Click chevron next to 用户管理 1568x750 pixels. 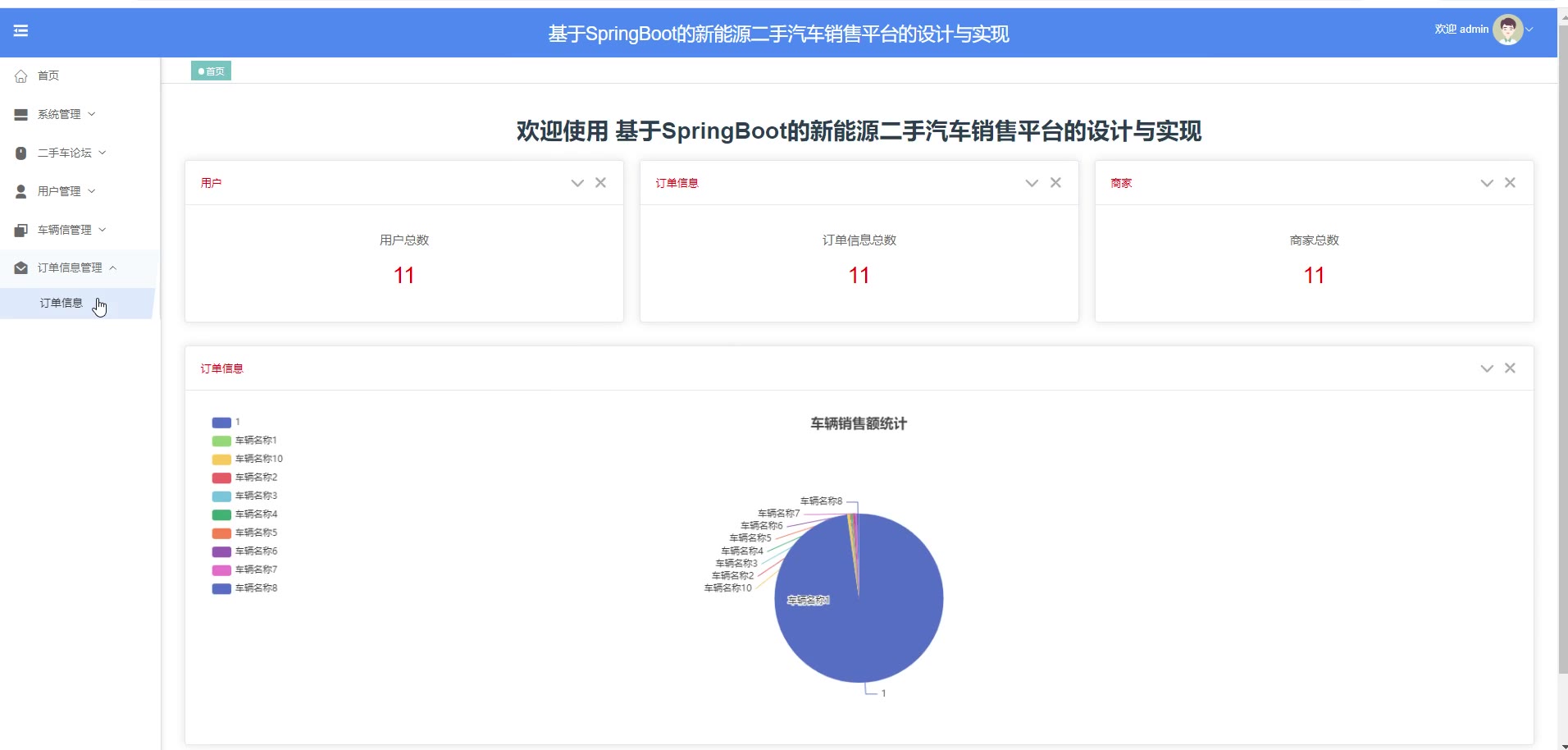[x=92, y=191]
